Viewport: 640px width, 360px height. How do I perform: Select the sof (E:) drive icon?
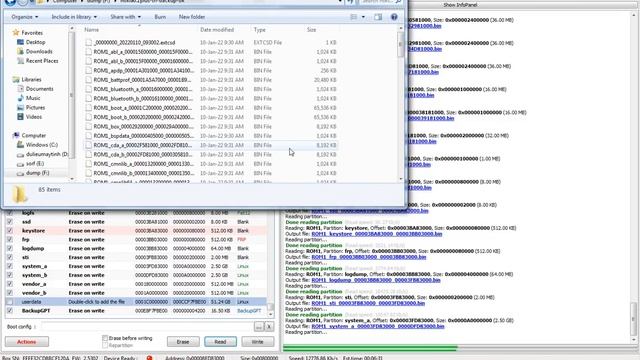[x=20, y=164]
